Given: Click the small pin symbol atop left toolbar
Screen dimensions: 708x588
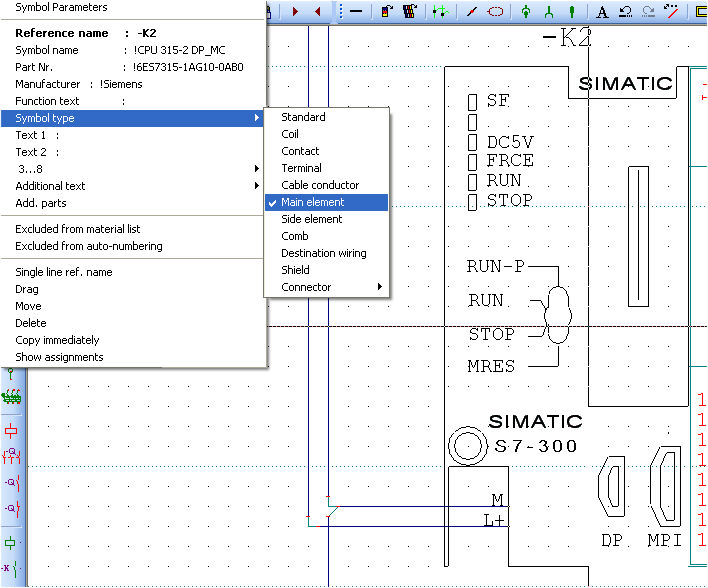Looking at the screenshot, I should [x=11, y=374].
